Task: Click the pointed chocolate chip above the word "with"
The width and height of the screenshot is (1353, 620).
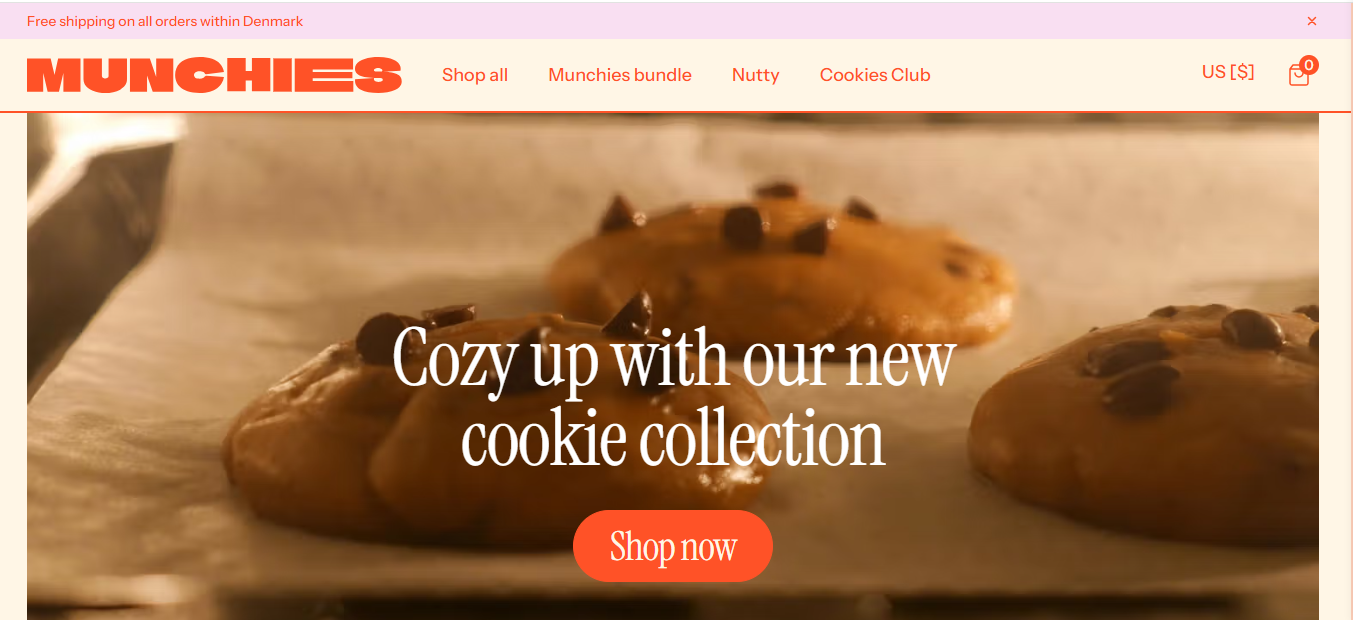Action: tap(628, 313)
